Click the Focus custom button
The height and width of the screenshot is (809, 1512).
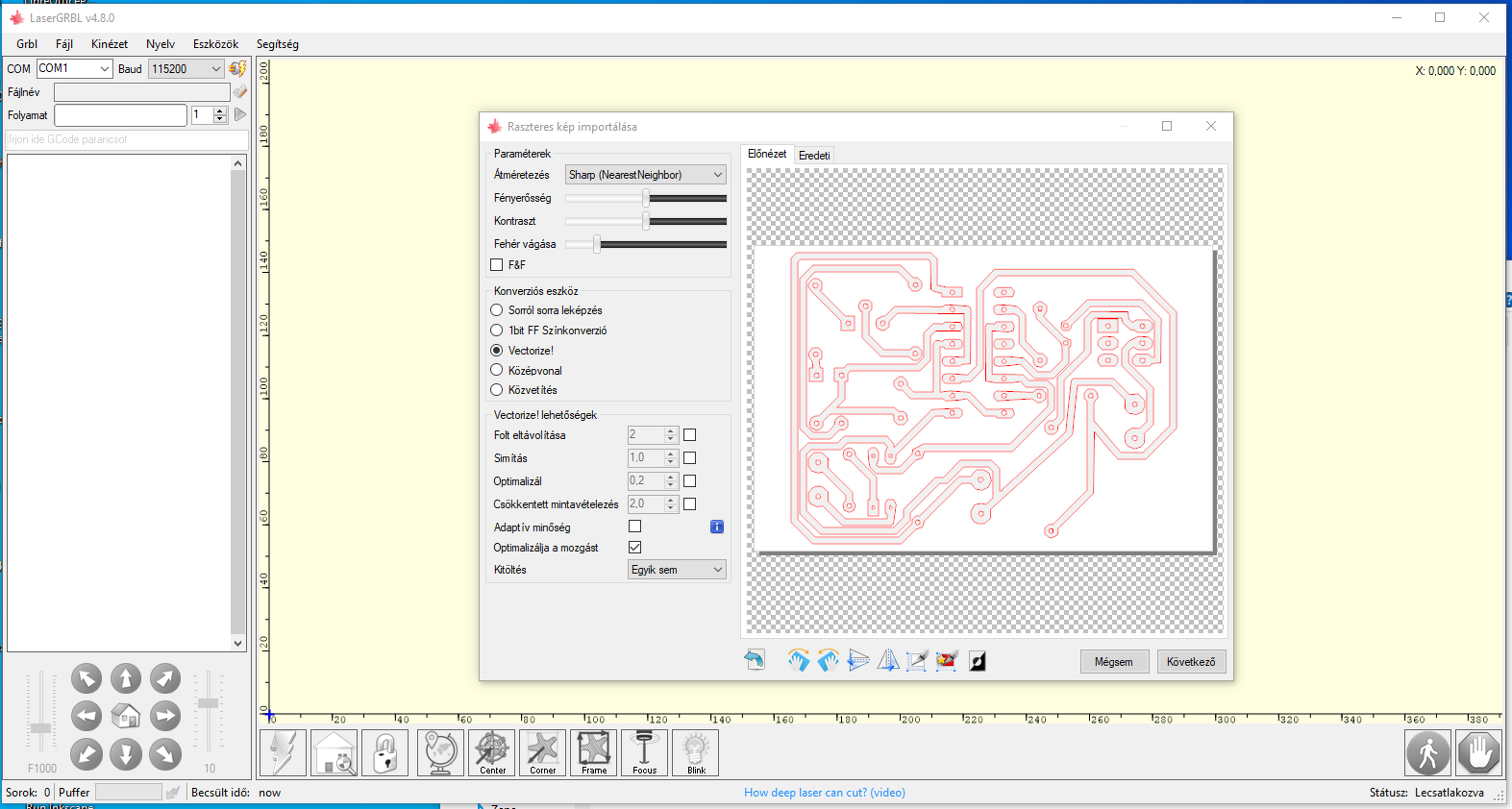(645, 752)
